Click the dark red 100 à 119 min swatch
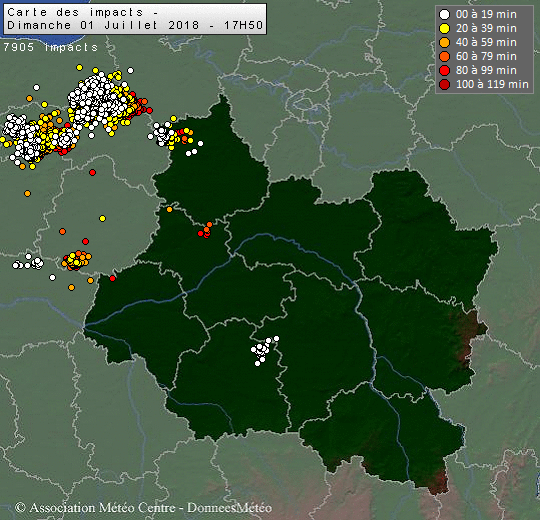Screen dimensions: 540x520 pos(445,84)
